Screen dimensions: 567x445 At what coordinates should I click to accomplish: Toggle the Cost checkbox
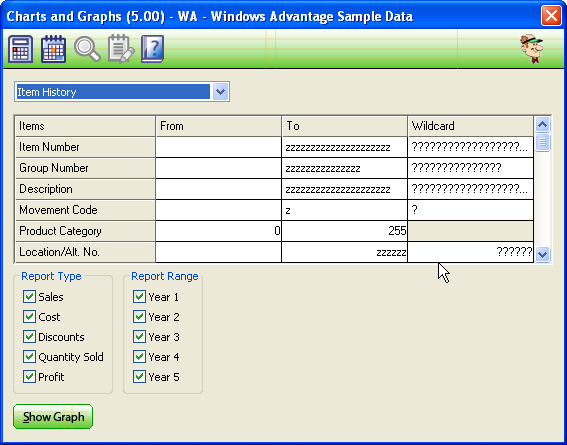29,317
